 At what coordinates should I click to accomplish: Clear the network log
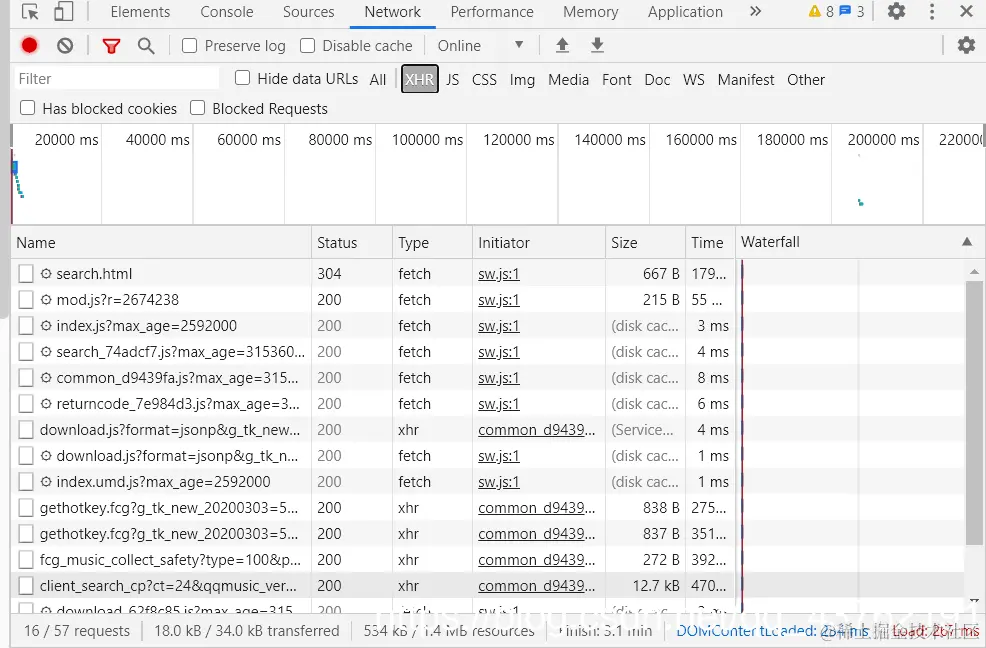(x=65, y=45)
